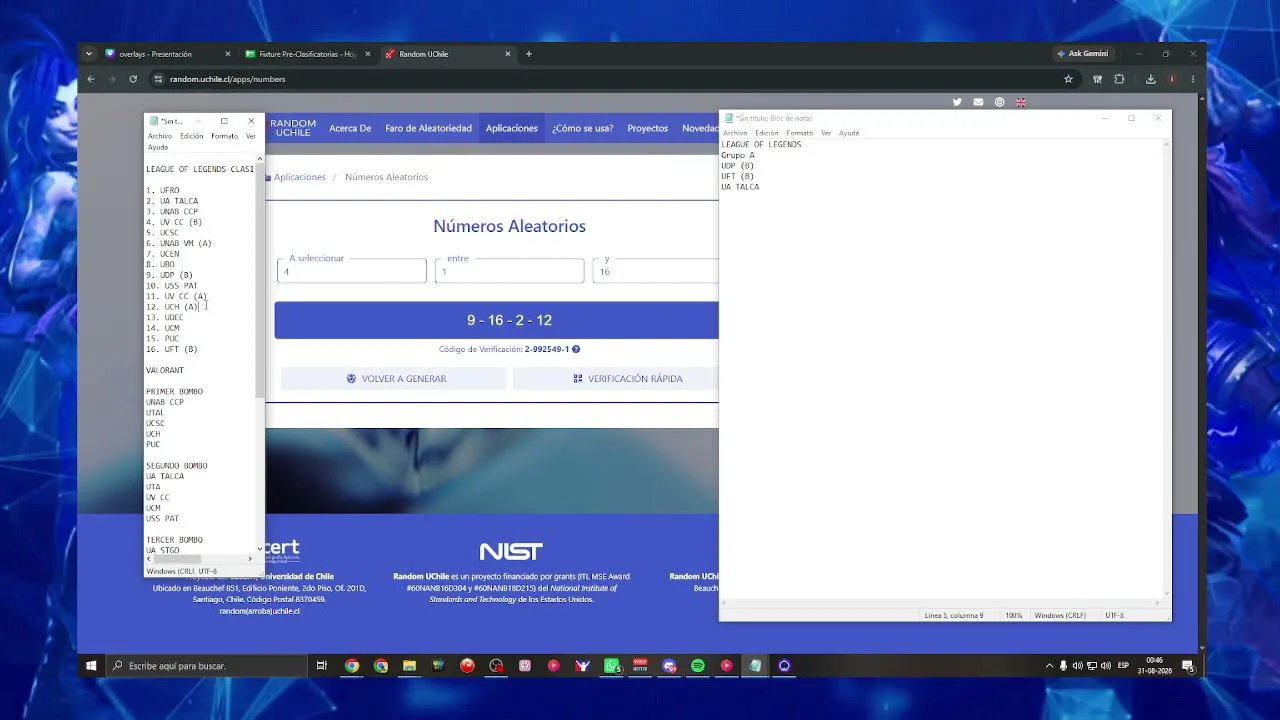Screen dimensions: 1280x720
Task: Click the RANDOM UCHILE logo link
Action: pyautogui.click(x=293, y=128)
